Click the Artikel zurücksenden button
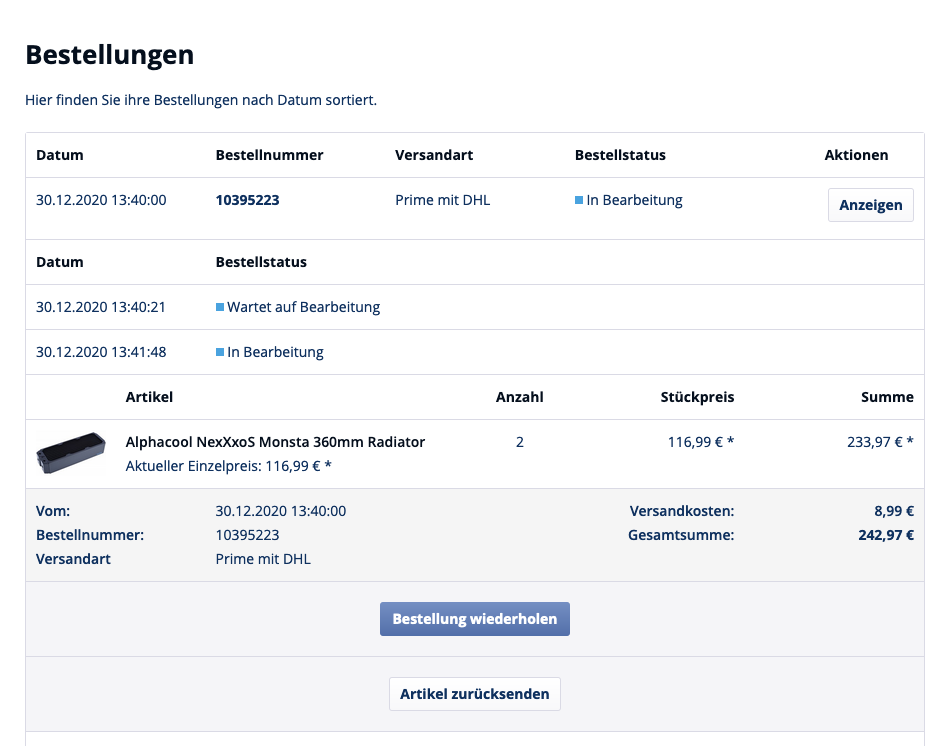Screen dimensions: 947x746 (x=475, y=694)
